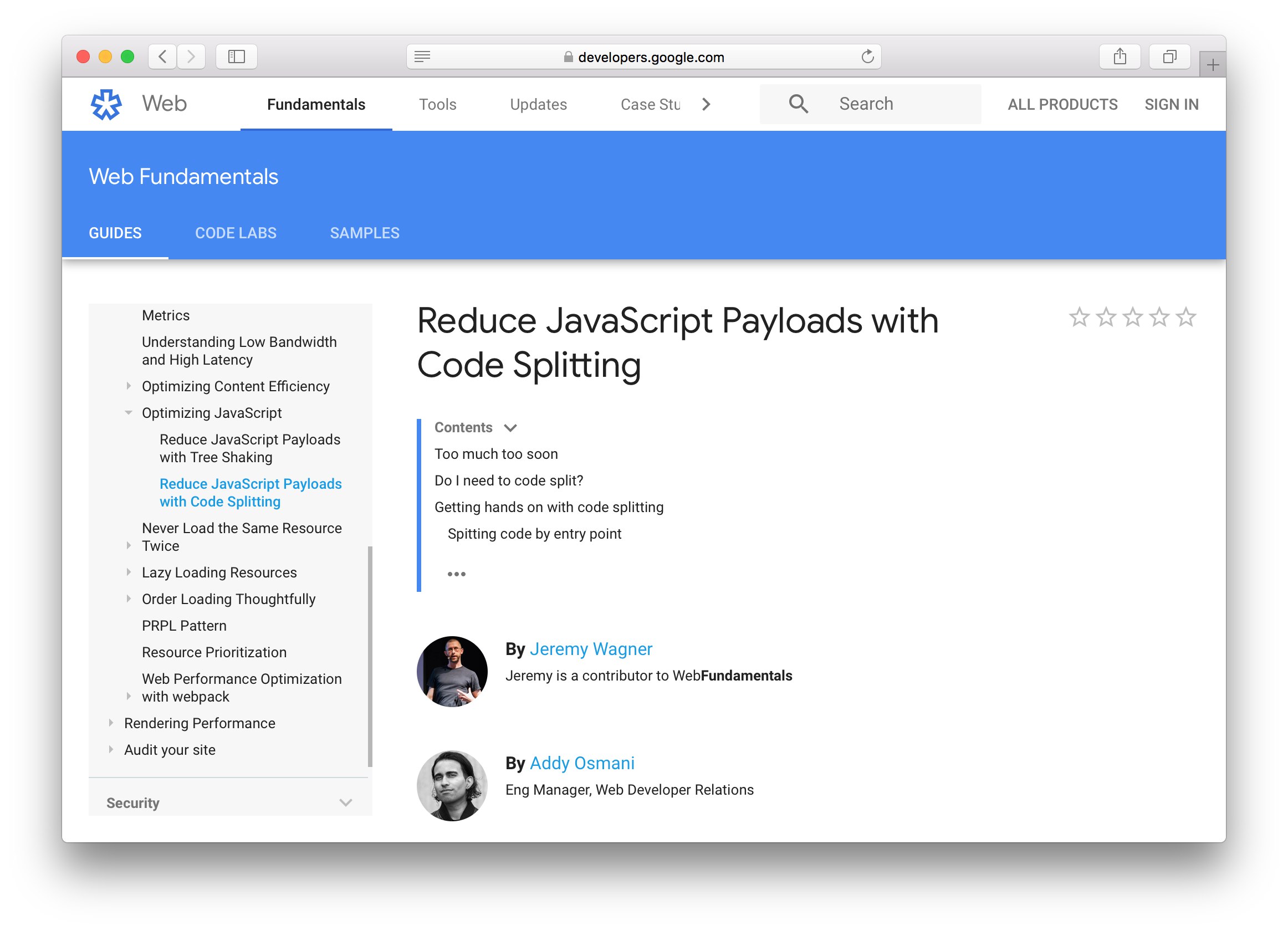Open Addy Osmani author link
1288x931 pixels.
(x=582, y=763)
